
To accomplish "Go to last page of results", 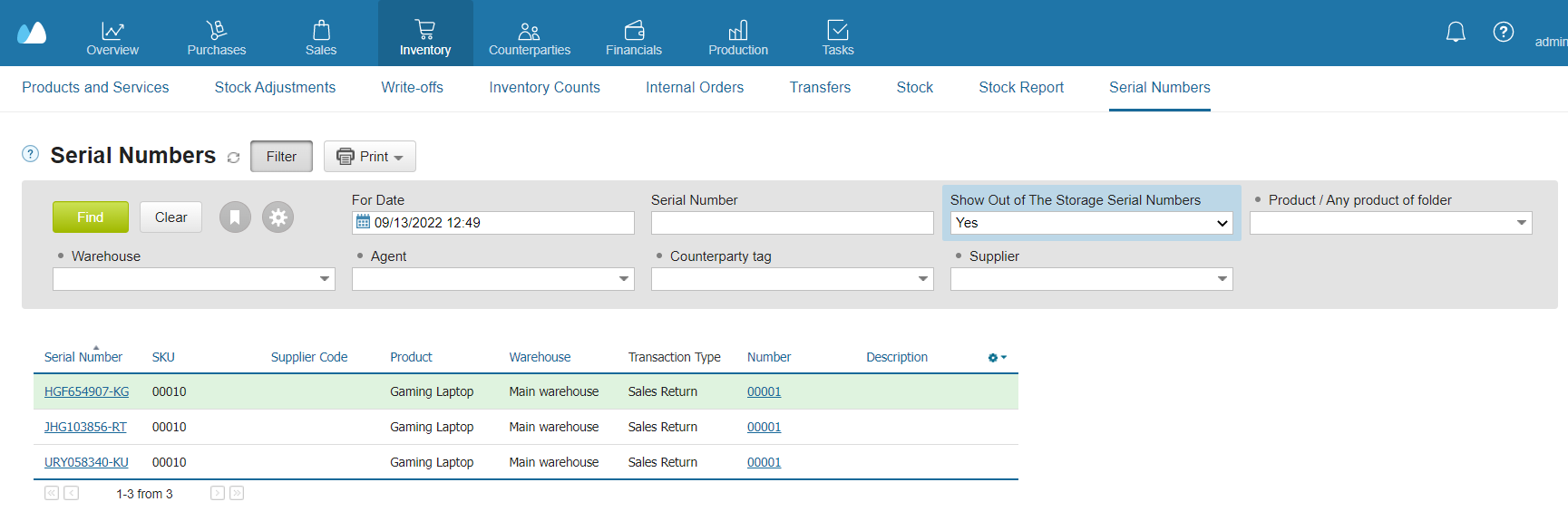I will pyautogui.click(x=237, y=493).
